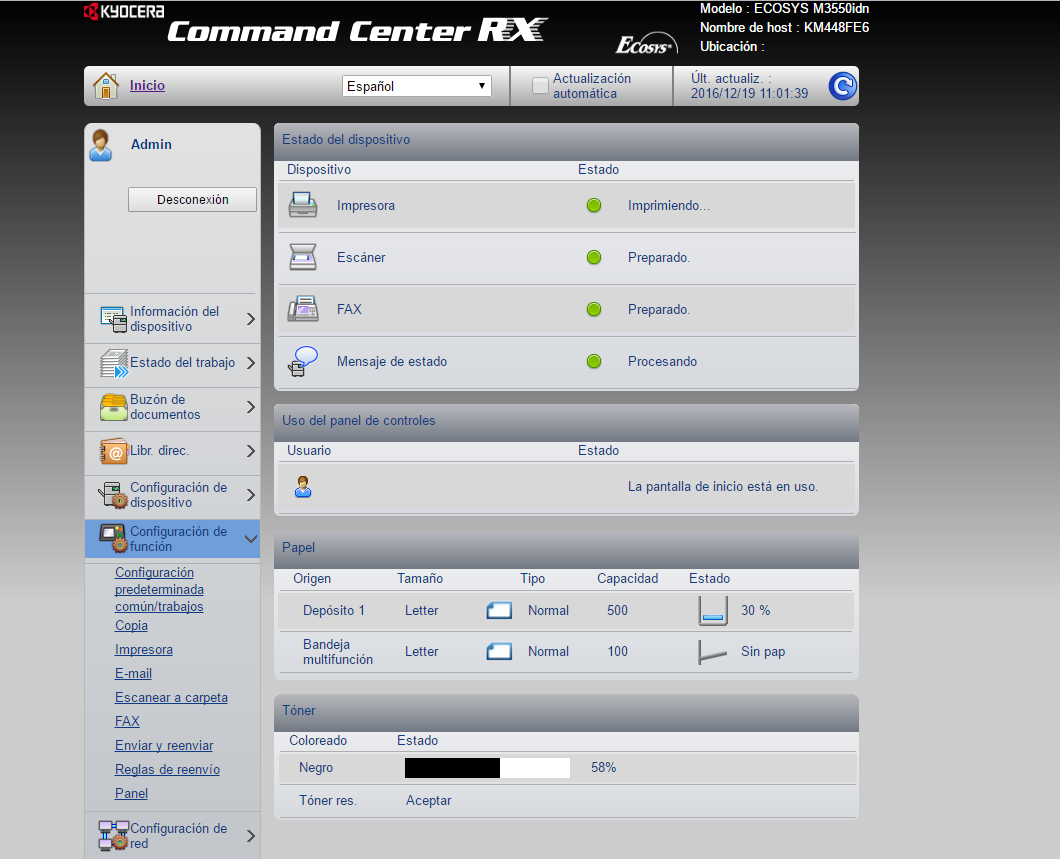The width and height of the screenshot is (1060, 859).
Task: Click the Buzón de documentos icon
Action: pos(113,407)
